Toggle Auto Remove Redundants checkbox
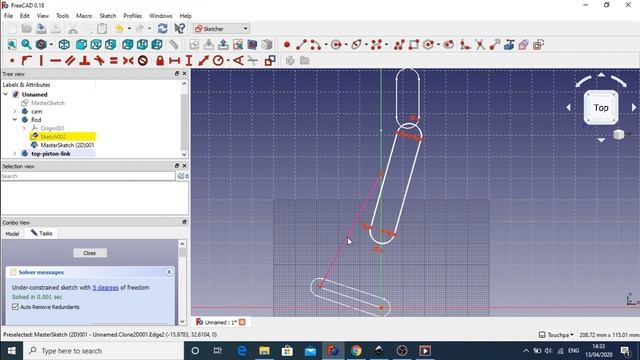Viewport: 640px width, 360px height. pos(16,307)
